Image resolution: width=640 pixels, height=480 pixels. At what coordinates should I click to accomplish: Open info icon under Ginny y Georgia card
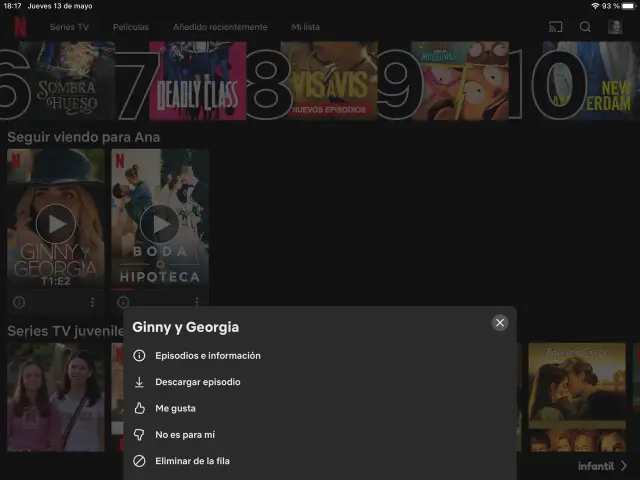pos(19,302)
